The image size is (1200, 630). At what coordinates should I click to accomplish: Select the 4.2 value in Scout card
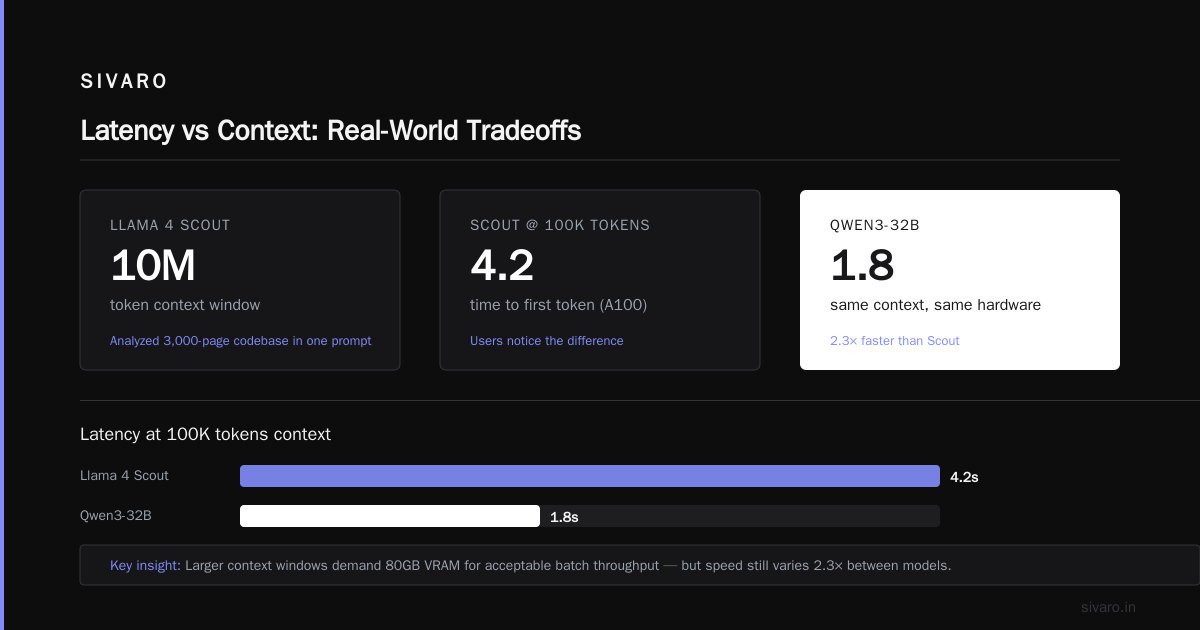coord(502,265)
